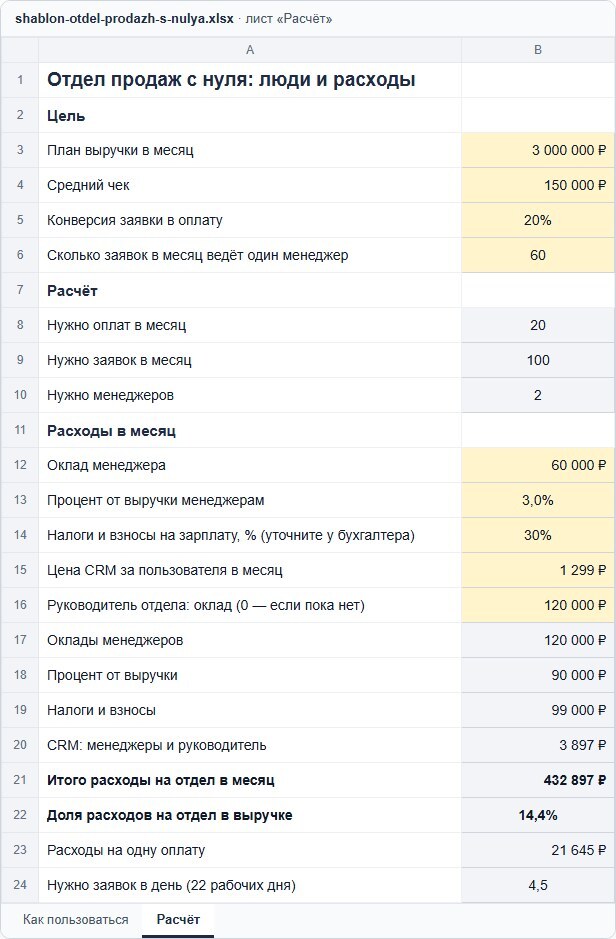Select the result value 20 in row 8

[538, 325]
